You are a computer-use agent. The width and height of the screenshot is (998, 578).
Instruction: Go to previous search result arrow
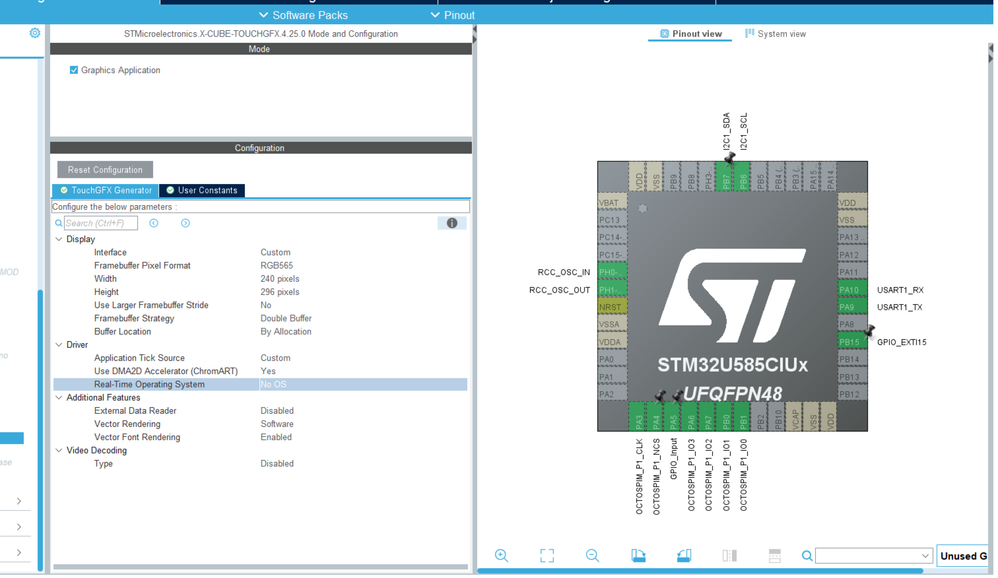pyautogui.click(x=153, y=223)
